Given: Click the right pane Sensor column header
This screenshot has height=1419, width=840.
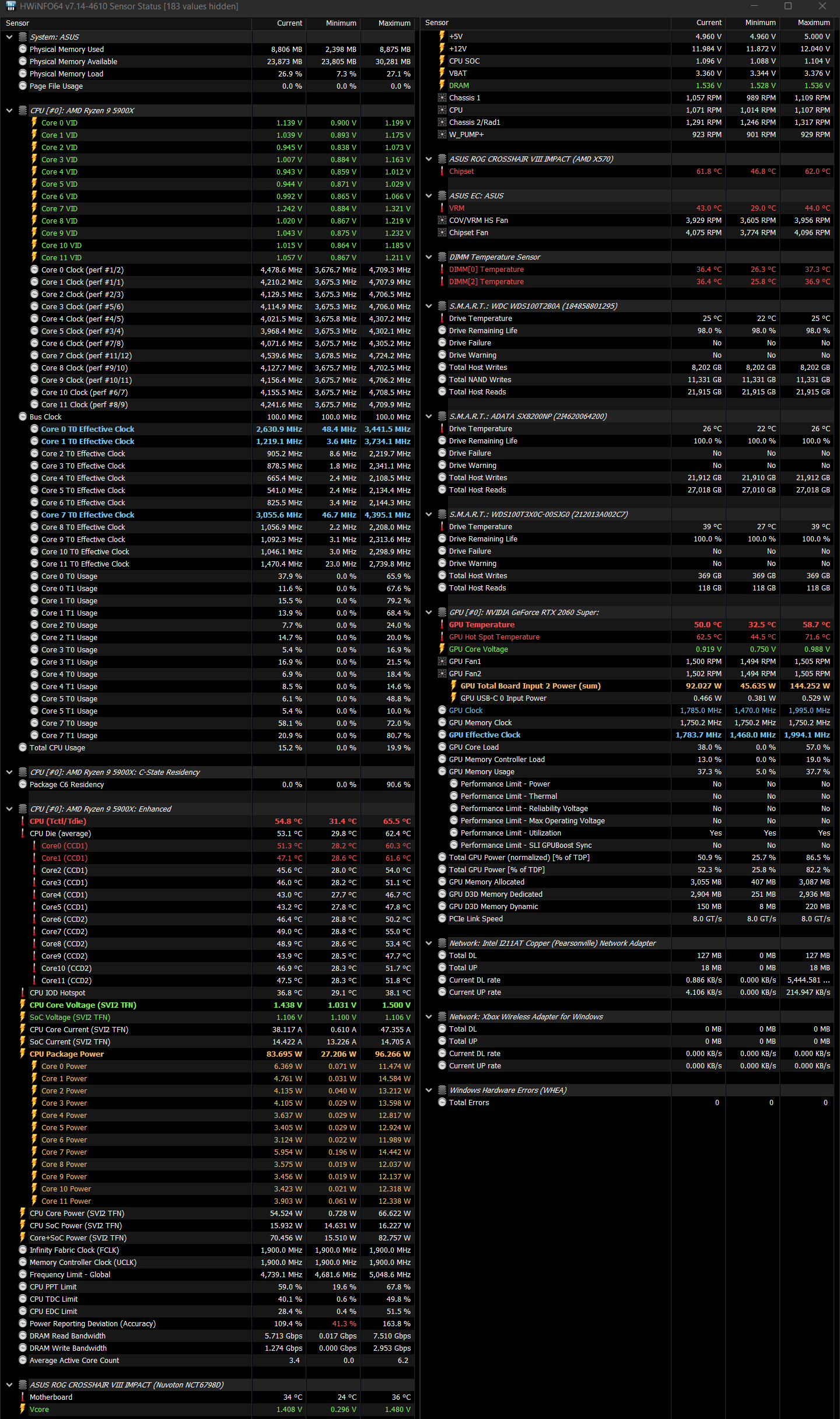Looking at the screenshot, I should pos(545,23).
